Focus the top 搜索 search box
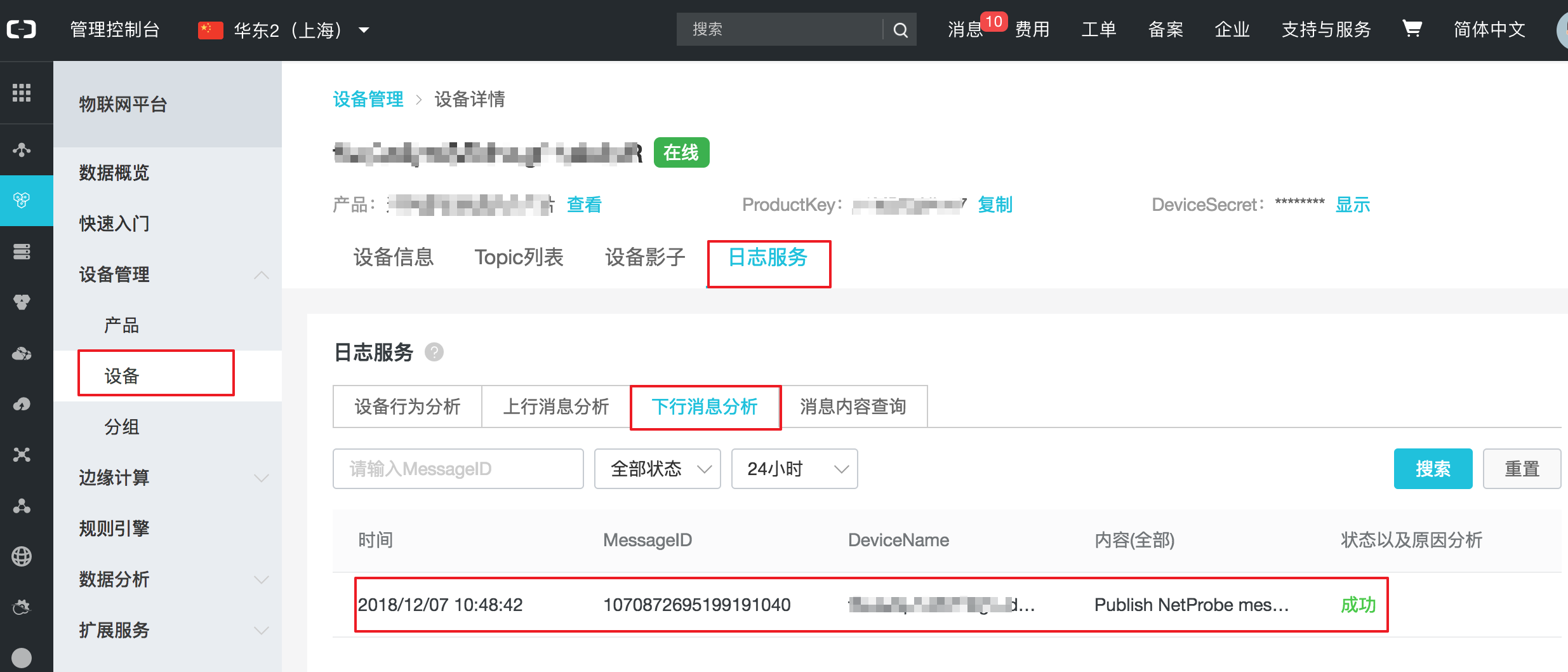This screenshot has width=1568, height=672. click(780, 29)
